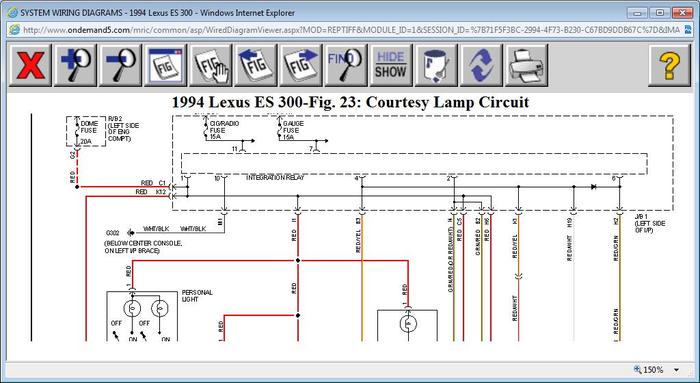Toggle the Hide/Show button
This screenshot has width=700, height=383.
coord(391,65)
